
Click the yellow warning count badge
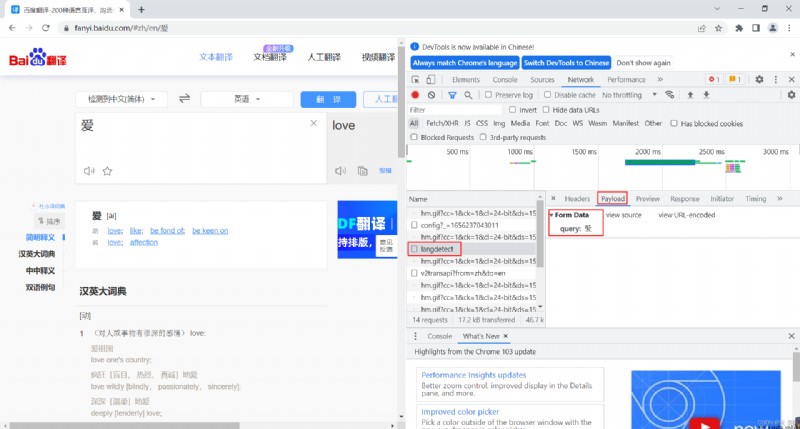(x=735, y=80)
